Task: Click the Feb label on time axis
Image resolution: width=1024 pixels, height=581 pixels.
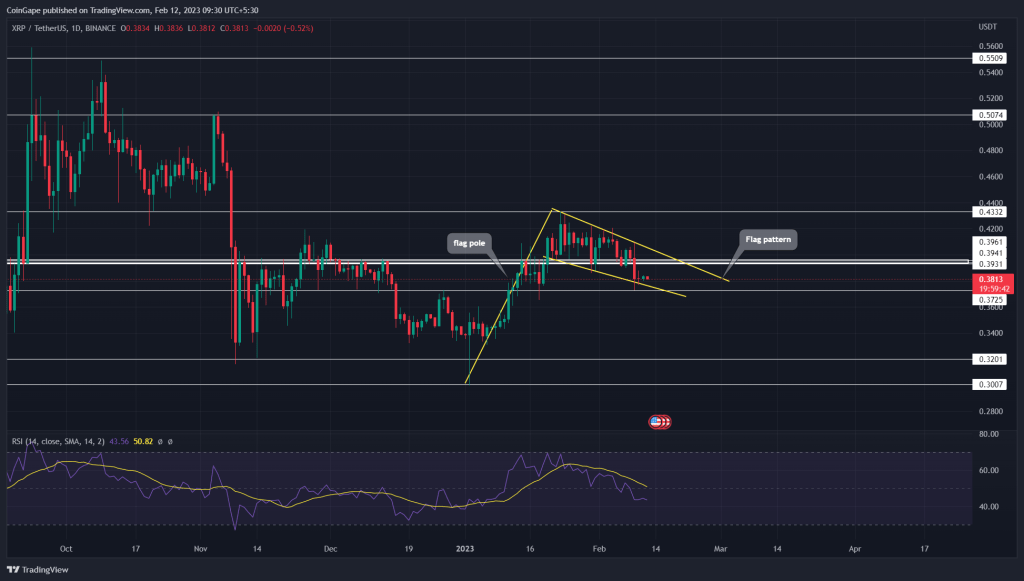Action: coord(600,548)
